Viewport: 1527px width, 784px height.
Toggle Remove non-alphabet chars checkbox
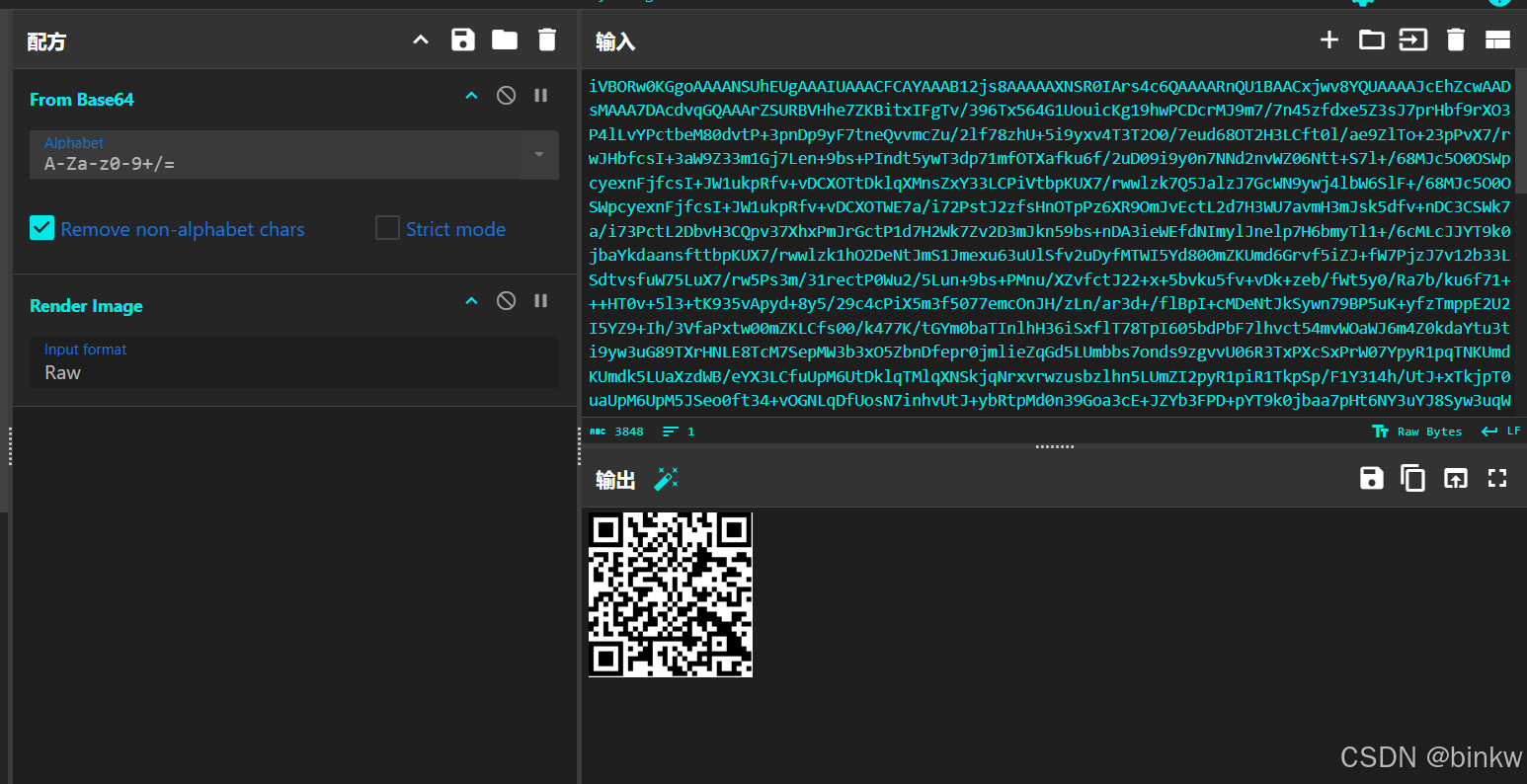[x=41, y=228]
